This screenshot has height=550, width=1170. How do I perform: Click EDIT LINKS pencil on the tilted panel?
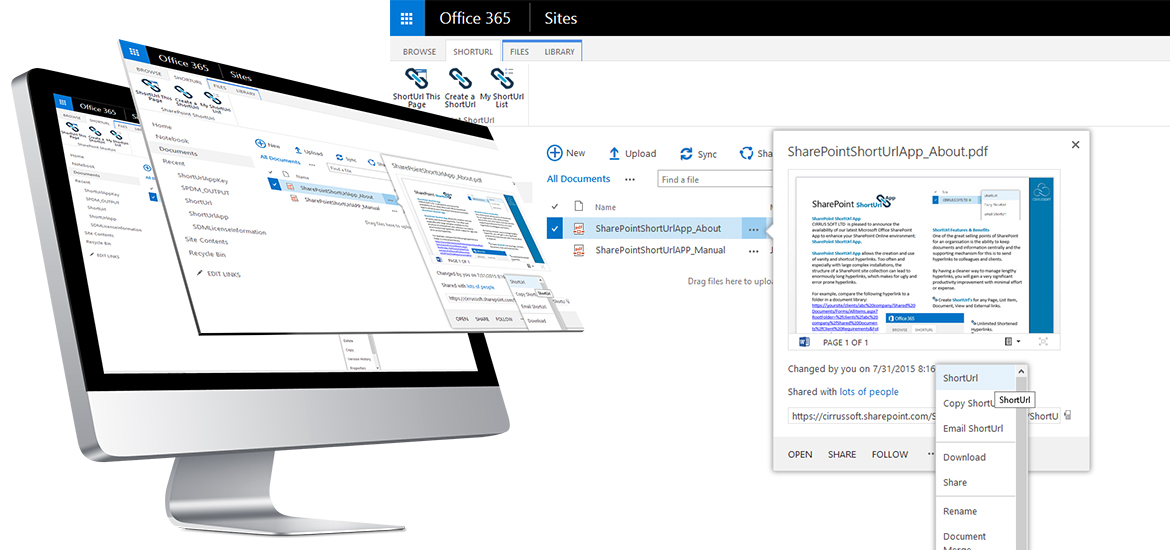(199, 274)
